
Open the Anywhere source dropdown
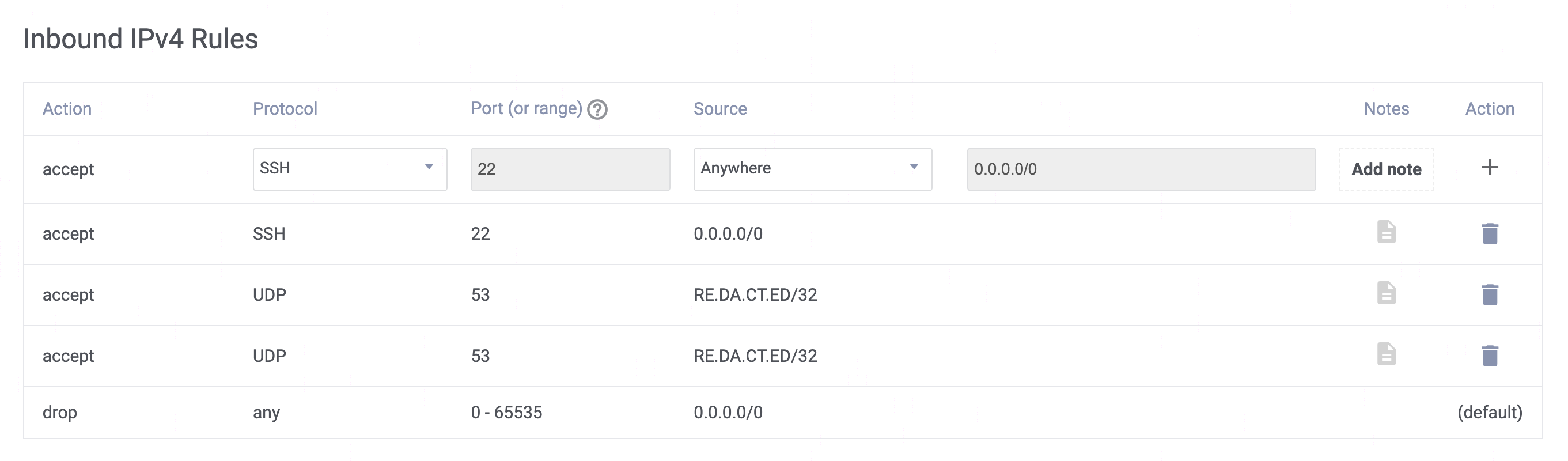[812, 169]
